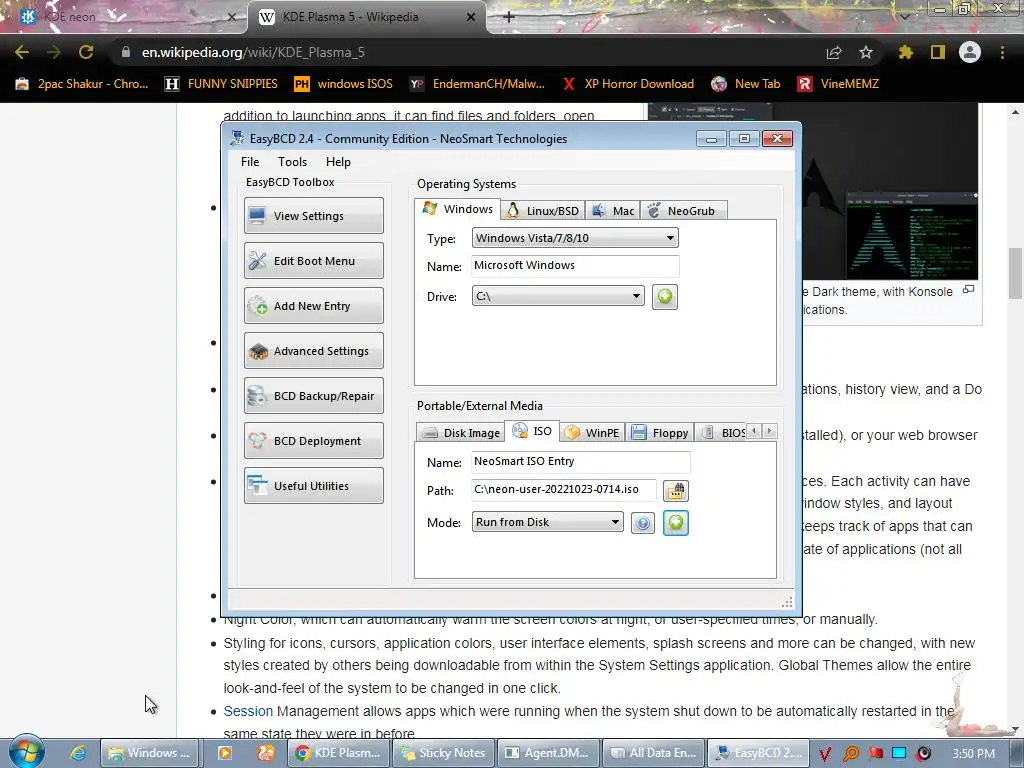The width and height of the screenshot is (1024, 768).
Task: Expand the Type dropdown for Windows version
Action: click(575, 238)
